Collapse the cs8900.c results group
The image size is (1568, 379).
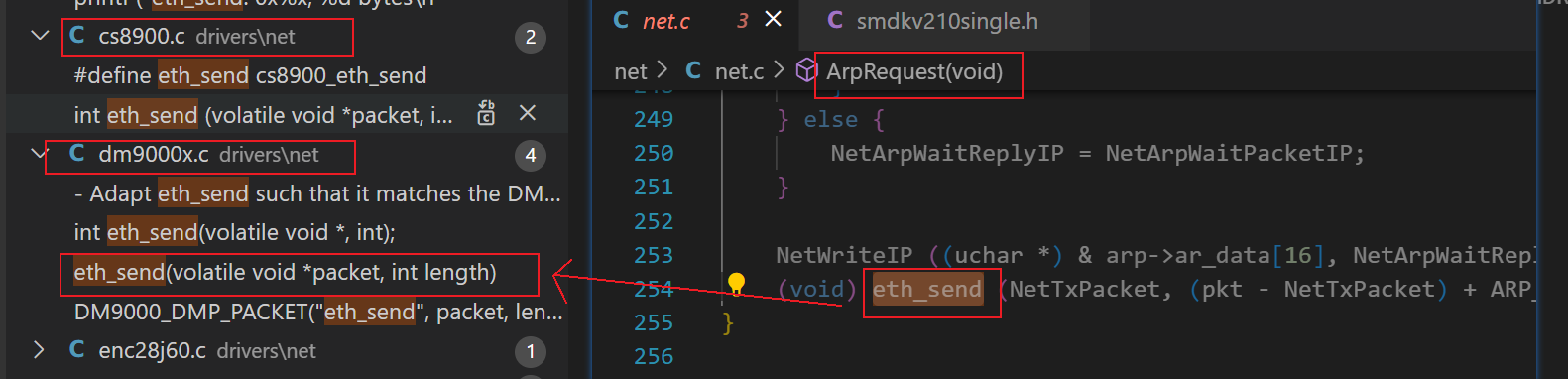click(40, 36)
